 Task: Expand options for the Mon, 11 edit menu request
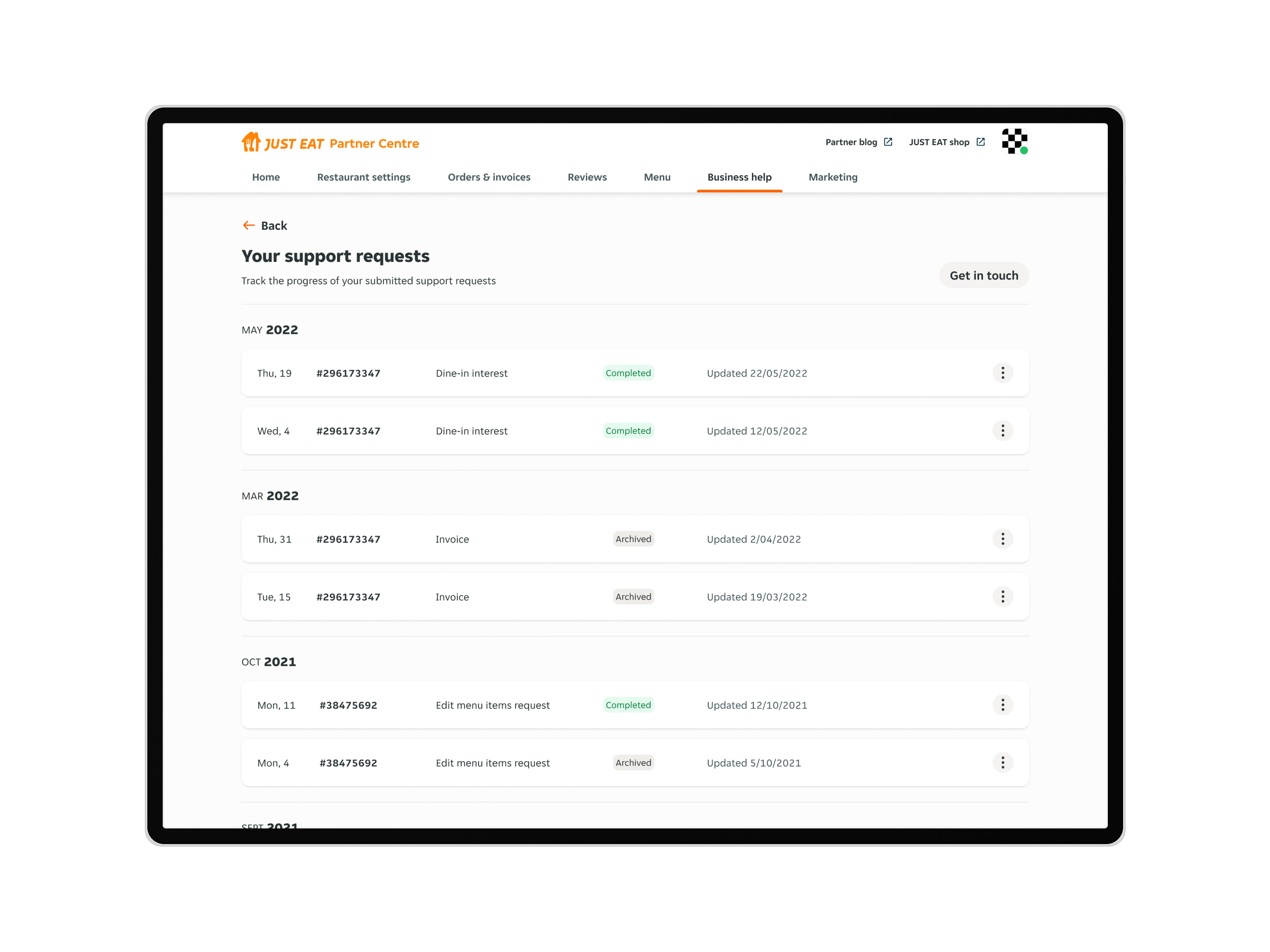point(1002,704)
